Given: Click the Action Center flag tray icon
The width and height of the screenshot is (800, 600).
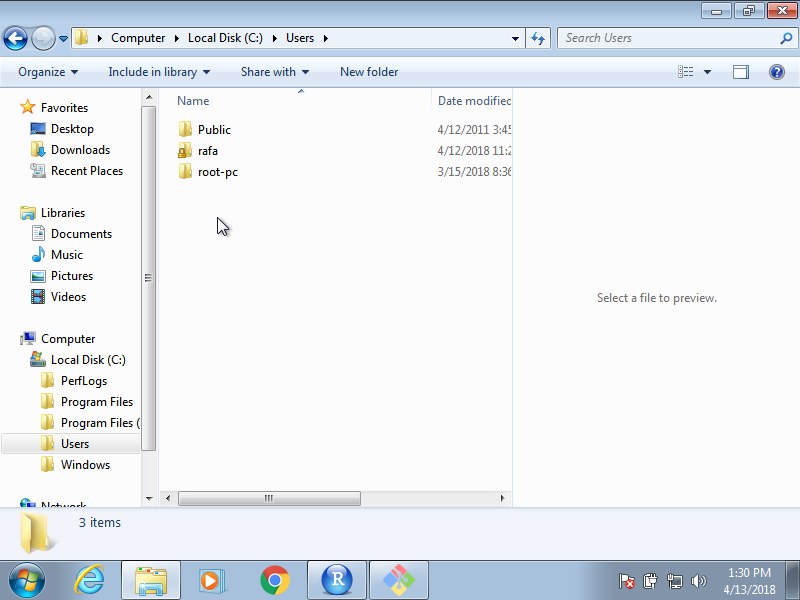Looking at the screenshot, I should tap(626, 581).
